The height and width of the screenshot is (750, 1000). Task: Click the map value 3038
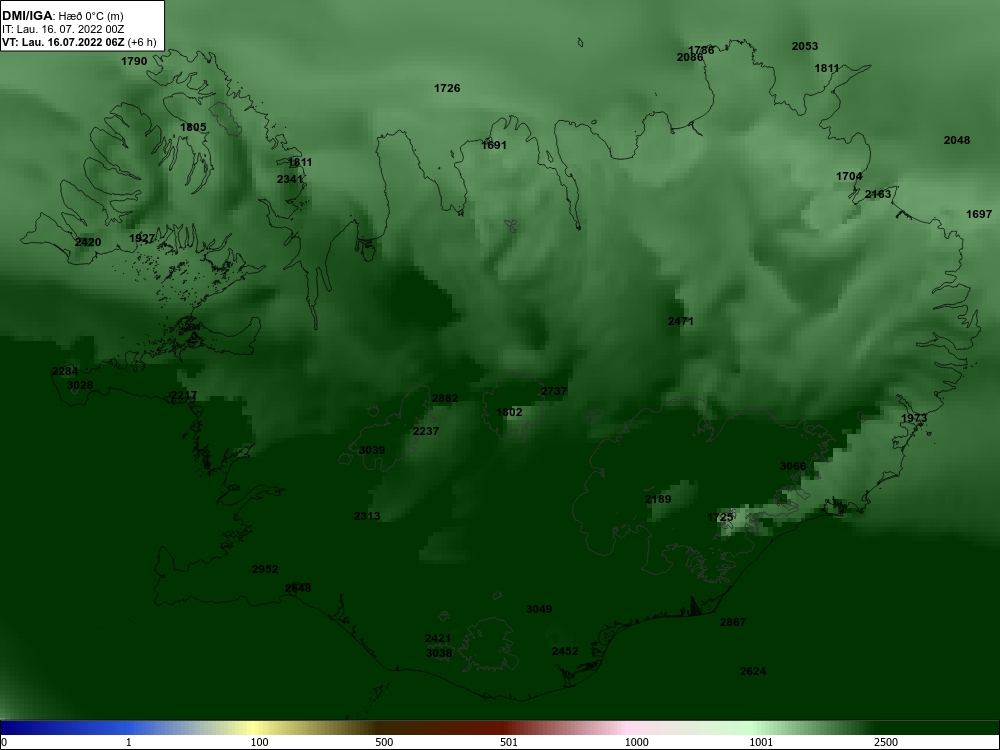coord(439,653)
